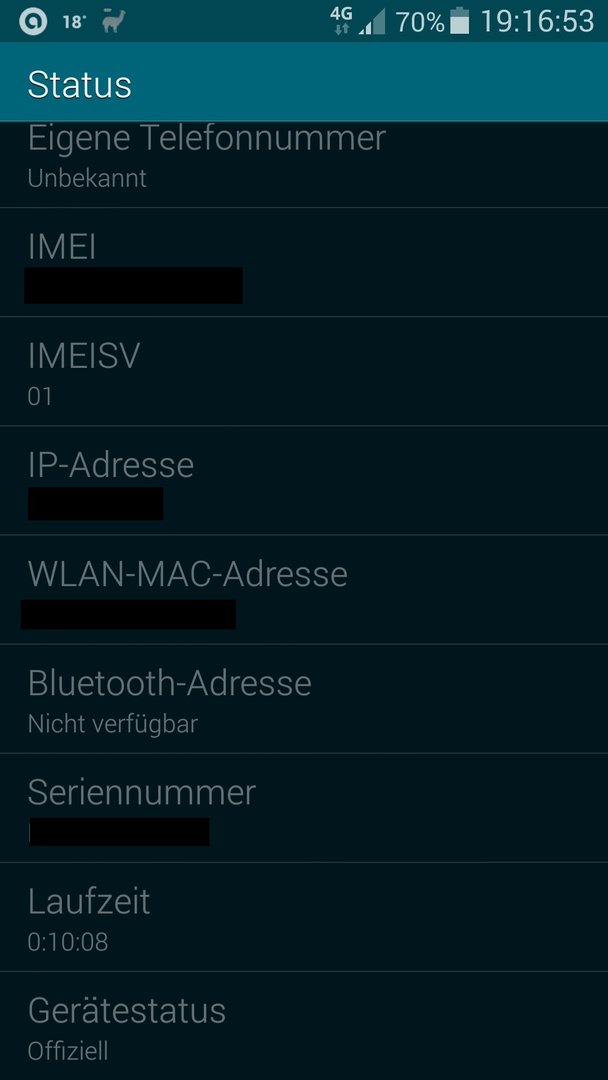Tap the 19:16:53 clock
608x1080 pixels.
pyautogui.click(x=536, y=22)
